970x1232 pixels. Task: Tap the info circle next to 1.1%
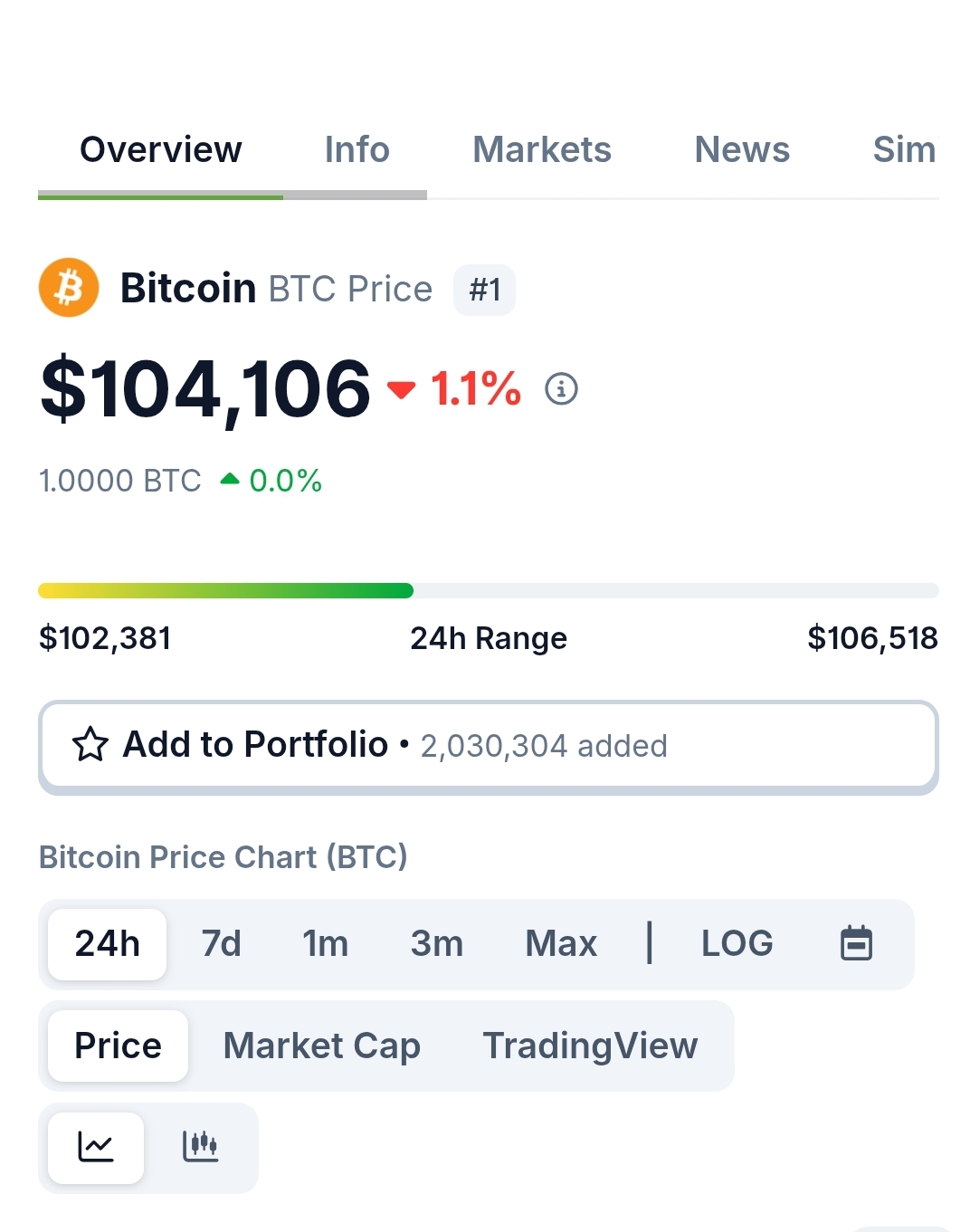(561, 388)
